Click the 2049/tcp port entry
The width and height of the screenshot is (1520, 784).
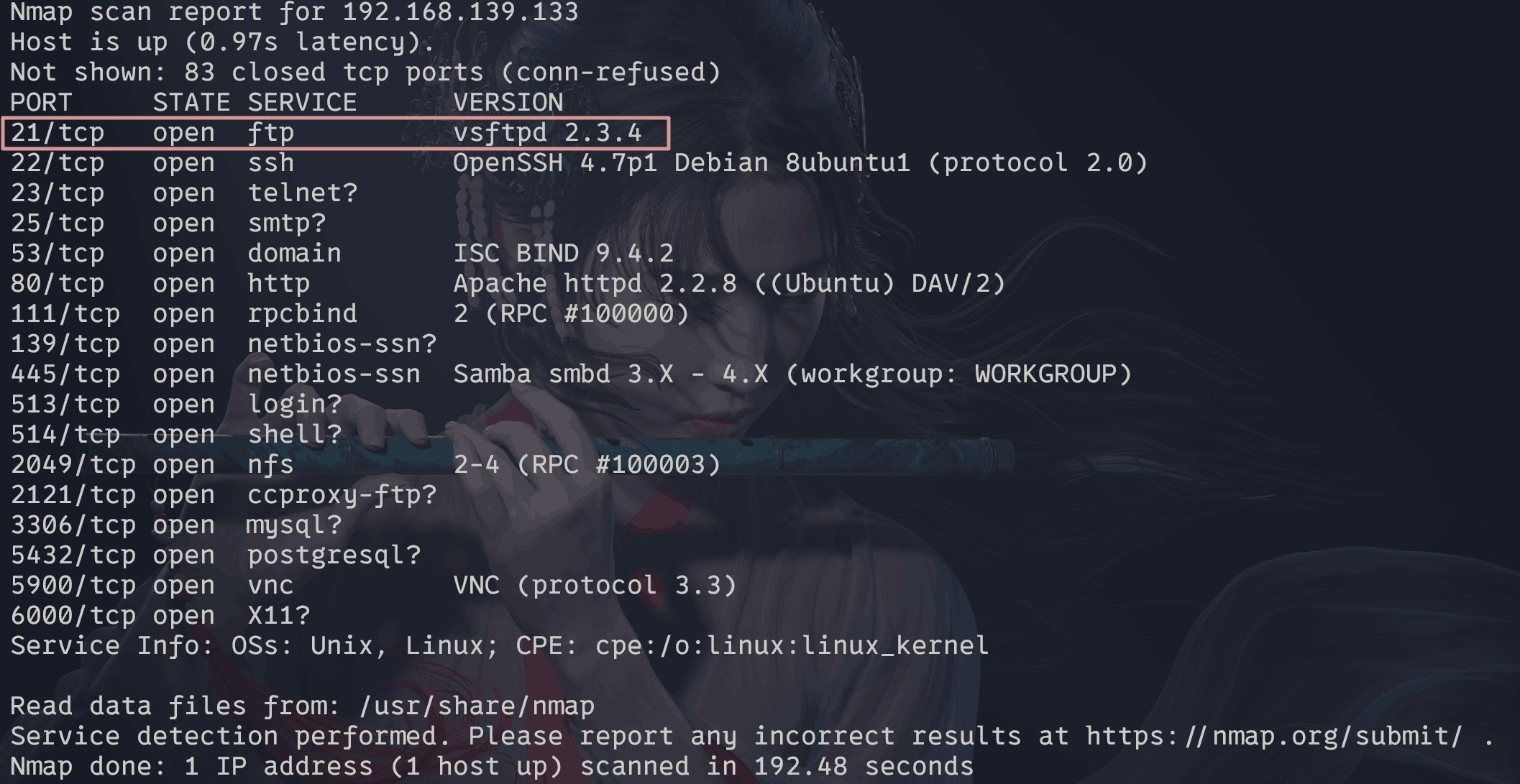click(x=73, y=465)
